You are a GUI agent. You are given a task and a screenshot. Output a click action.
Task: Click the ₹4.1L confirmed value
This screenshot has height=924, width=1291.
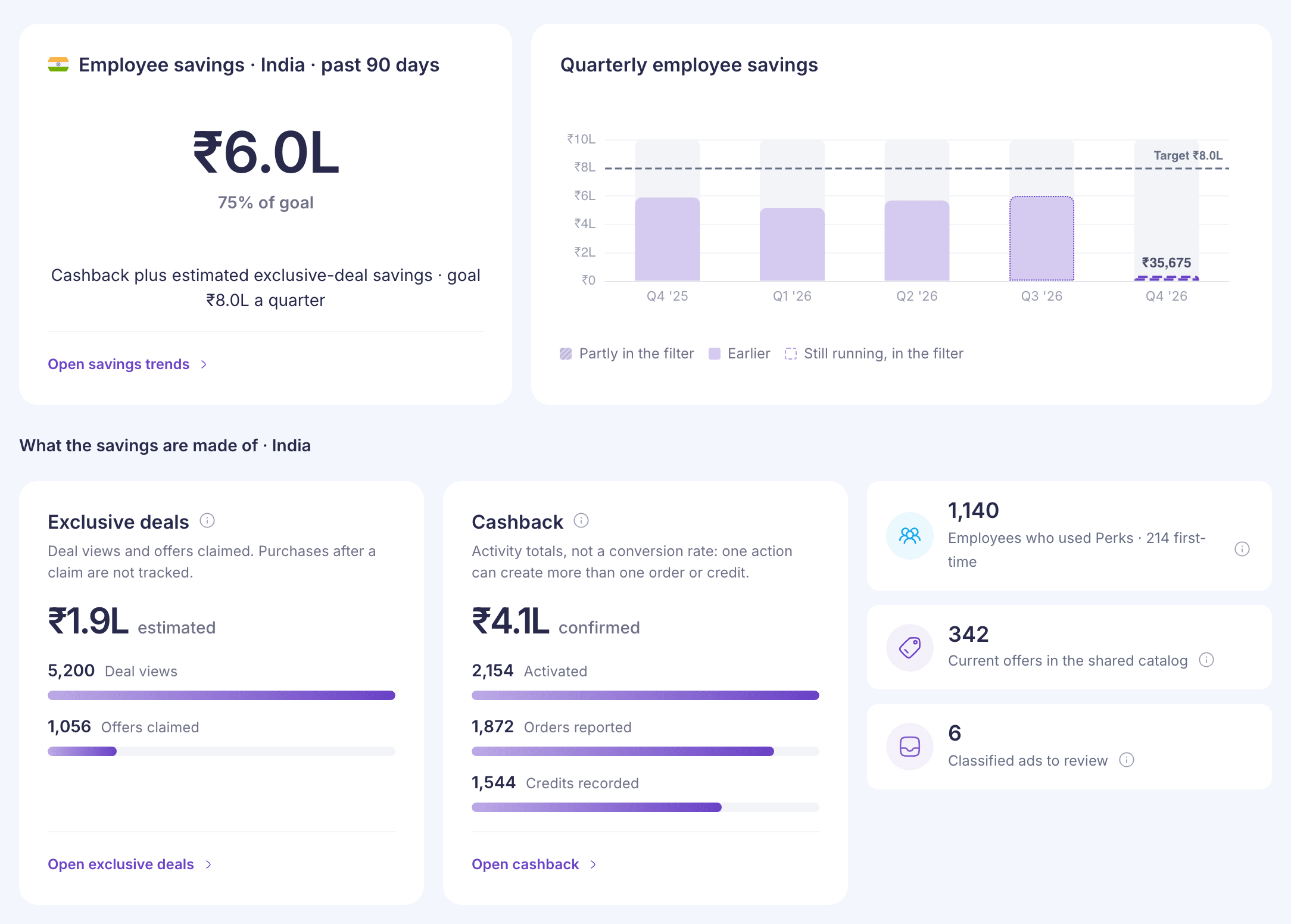[x=510, y=622]
